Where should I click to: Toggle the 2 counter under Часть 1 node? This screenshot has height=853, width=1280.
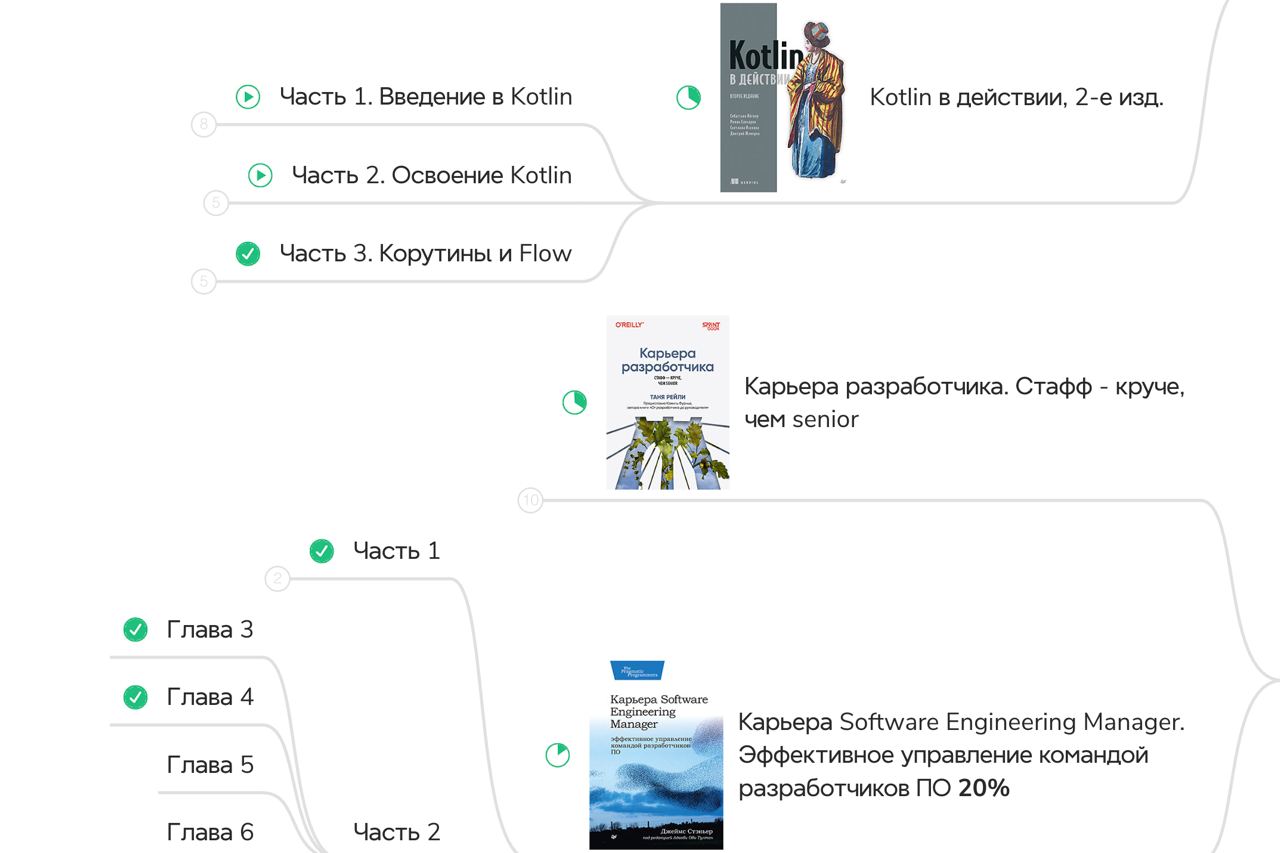point(277,578)
